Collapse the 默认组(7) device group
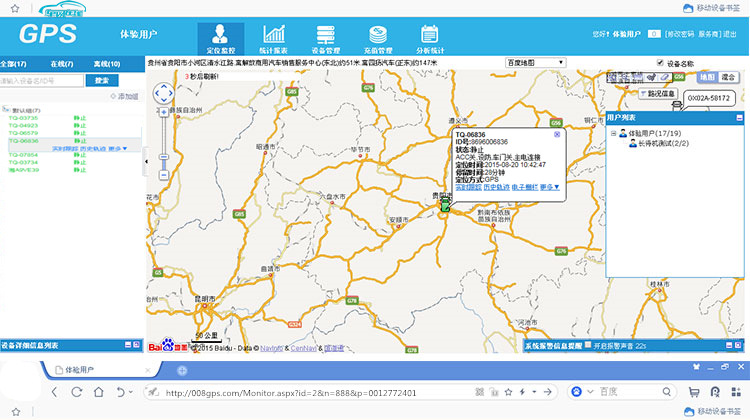Viewport: 750px width, 420px height. click(x=5, y=110)
